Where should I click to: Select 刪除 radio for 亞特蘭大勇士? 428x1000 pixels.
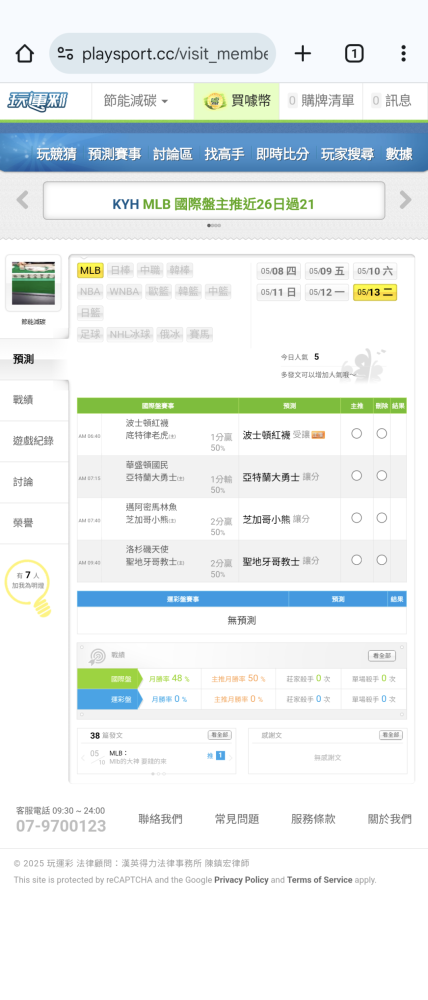coord(381,476)
